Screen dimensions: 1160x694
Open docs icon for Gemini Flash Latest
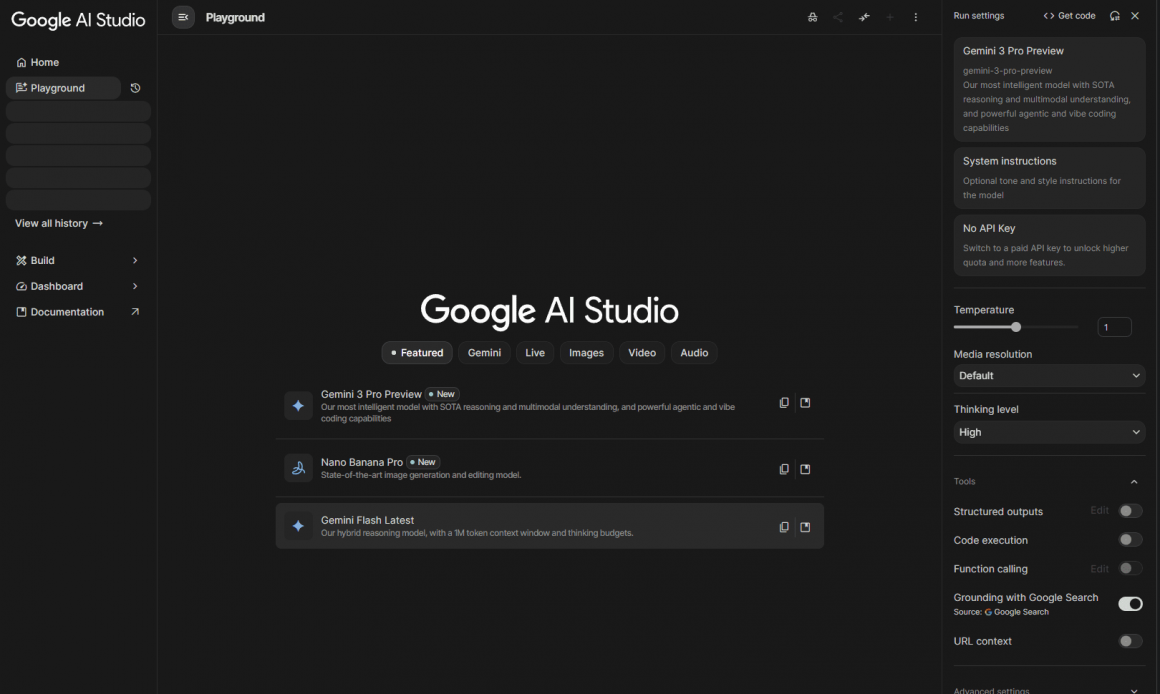coord(805,527)
